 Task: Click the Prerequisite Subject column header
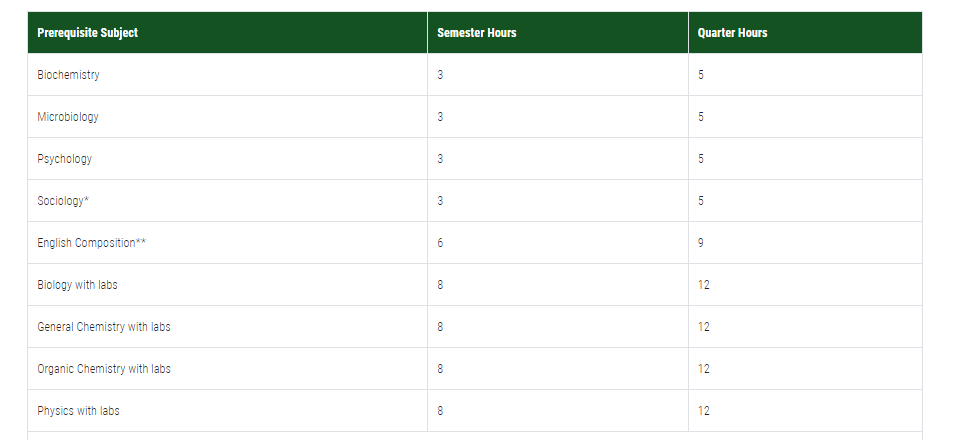pos(227,32)
